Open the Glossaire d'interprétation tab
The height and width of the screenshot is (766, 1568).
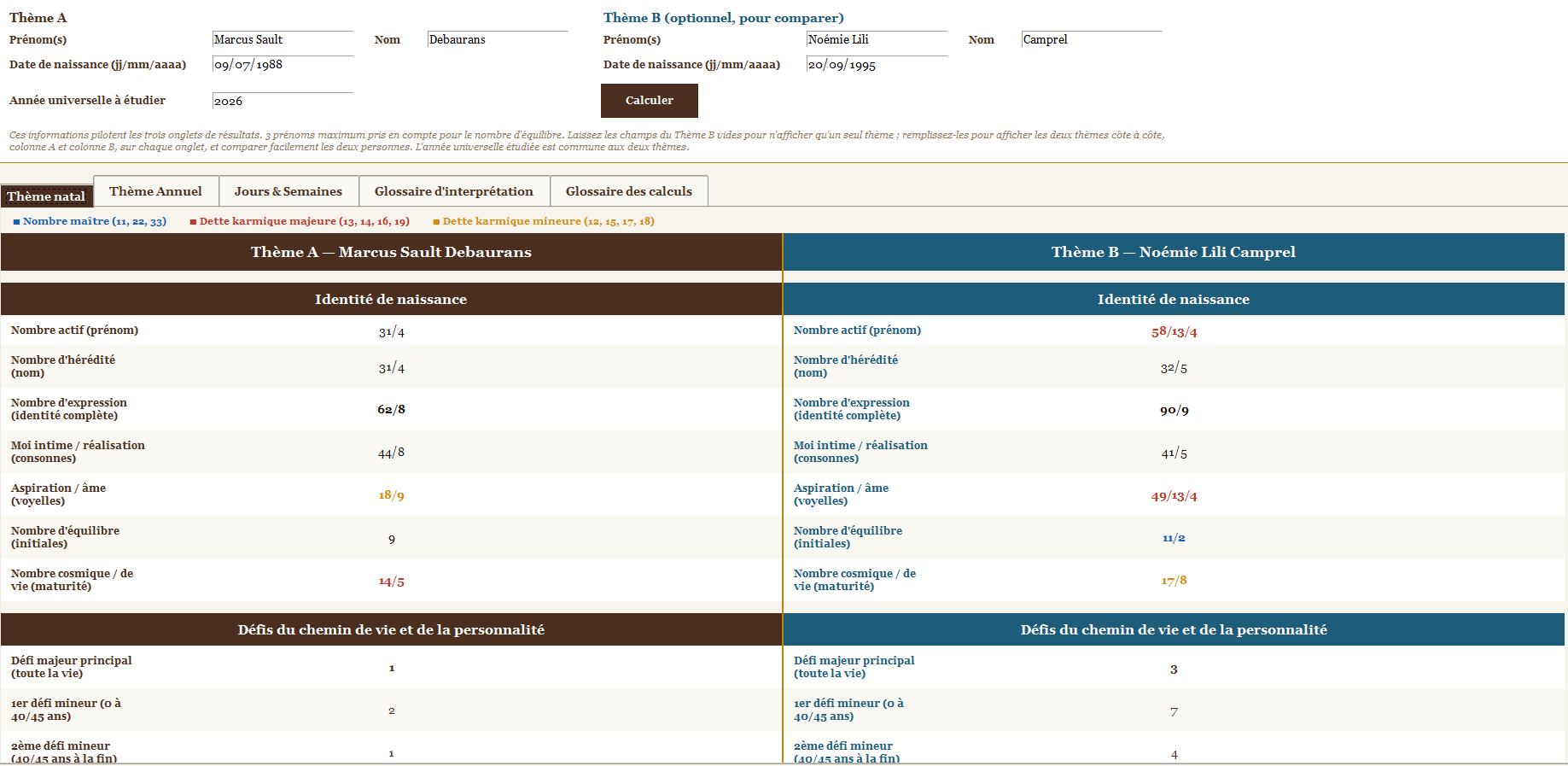tap(454, 191)
